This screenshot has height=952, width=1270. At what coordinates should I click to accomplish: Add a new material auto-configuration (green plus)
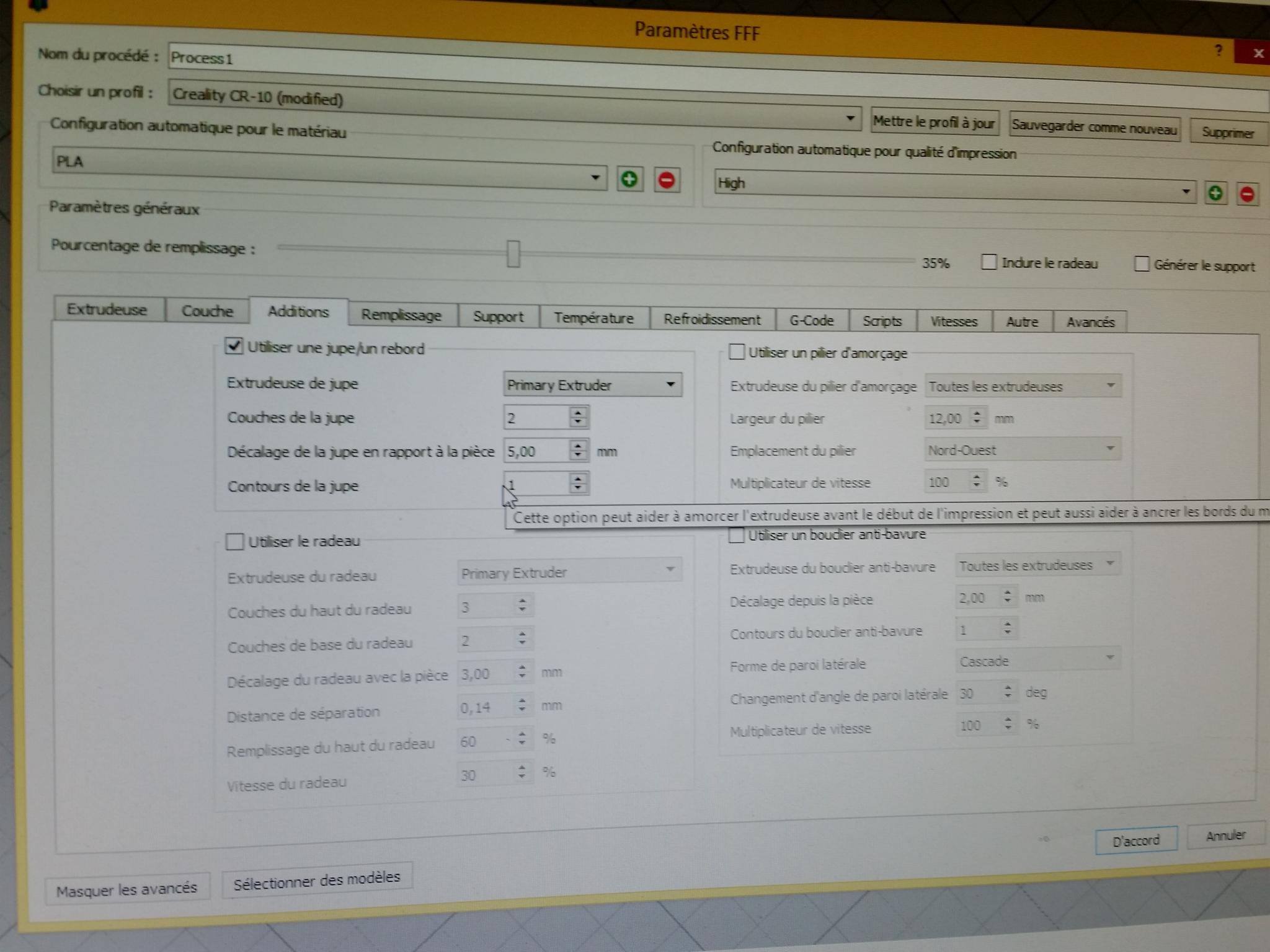pos(629,179)
